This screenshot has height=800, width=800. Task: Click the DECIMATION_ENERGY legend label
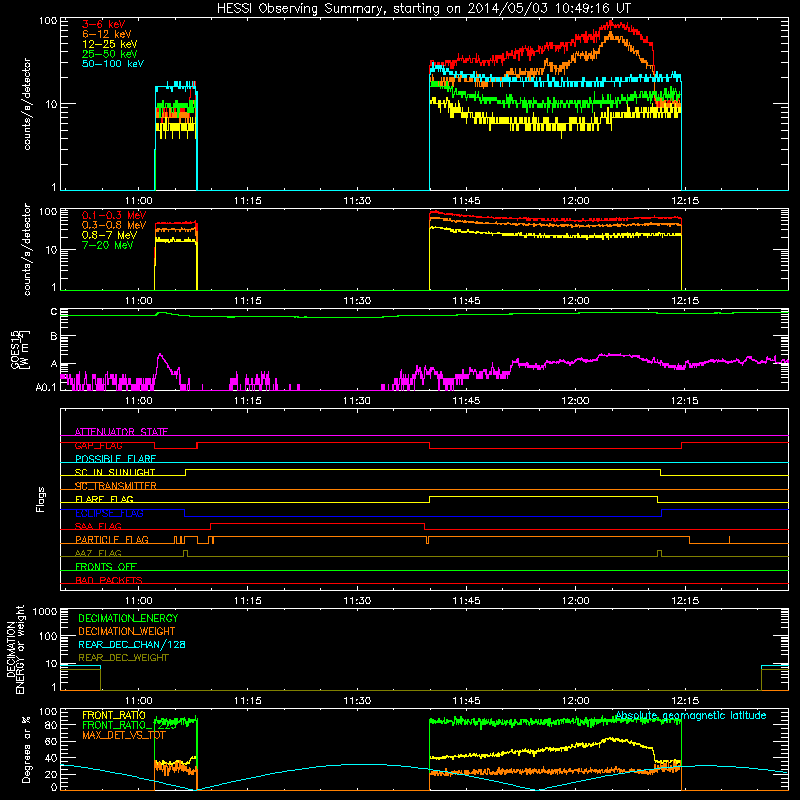click(128, 618)
